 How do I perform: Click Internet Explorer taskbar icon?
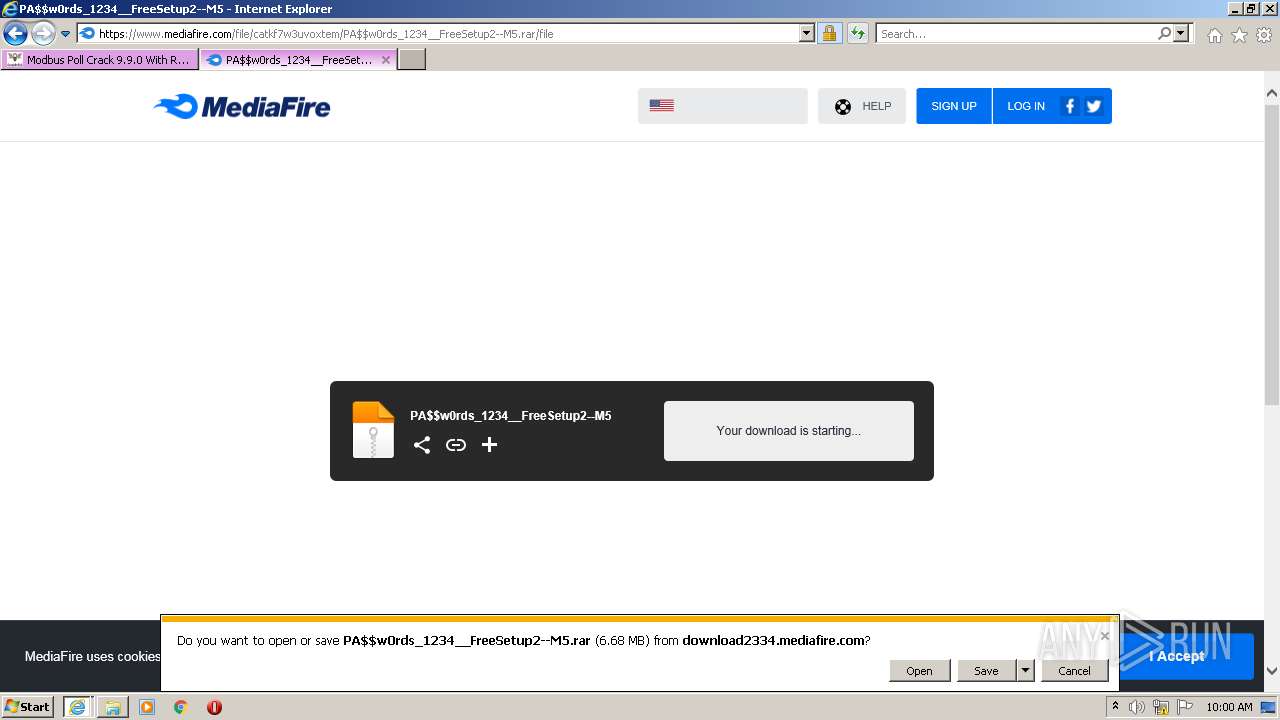point(78,707)
